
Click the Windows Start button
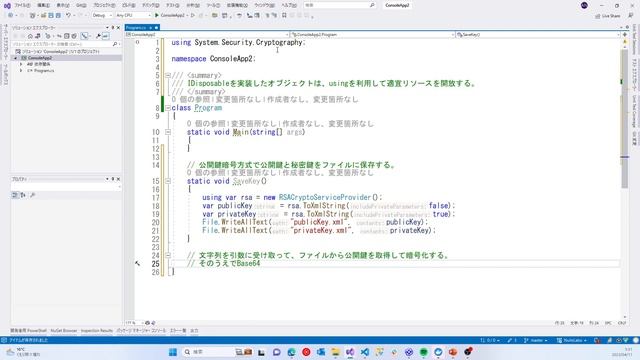point(173,352)
